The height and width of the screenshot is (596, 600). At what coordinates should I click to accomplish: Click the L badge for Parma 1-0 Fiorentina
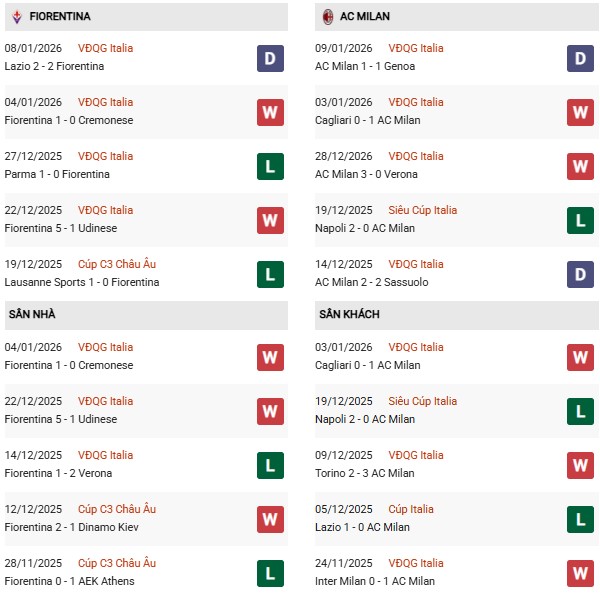[x=270, y=166]
